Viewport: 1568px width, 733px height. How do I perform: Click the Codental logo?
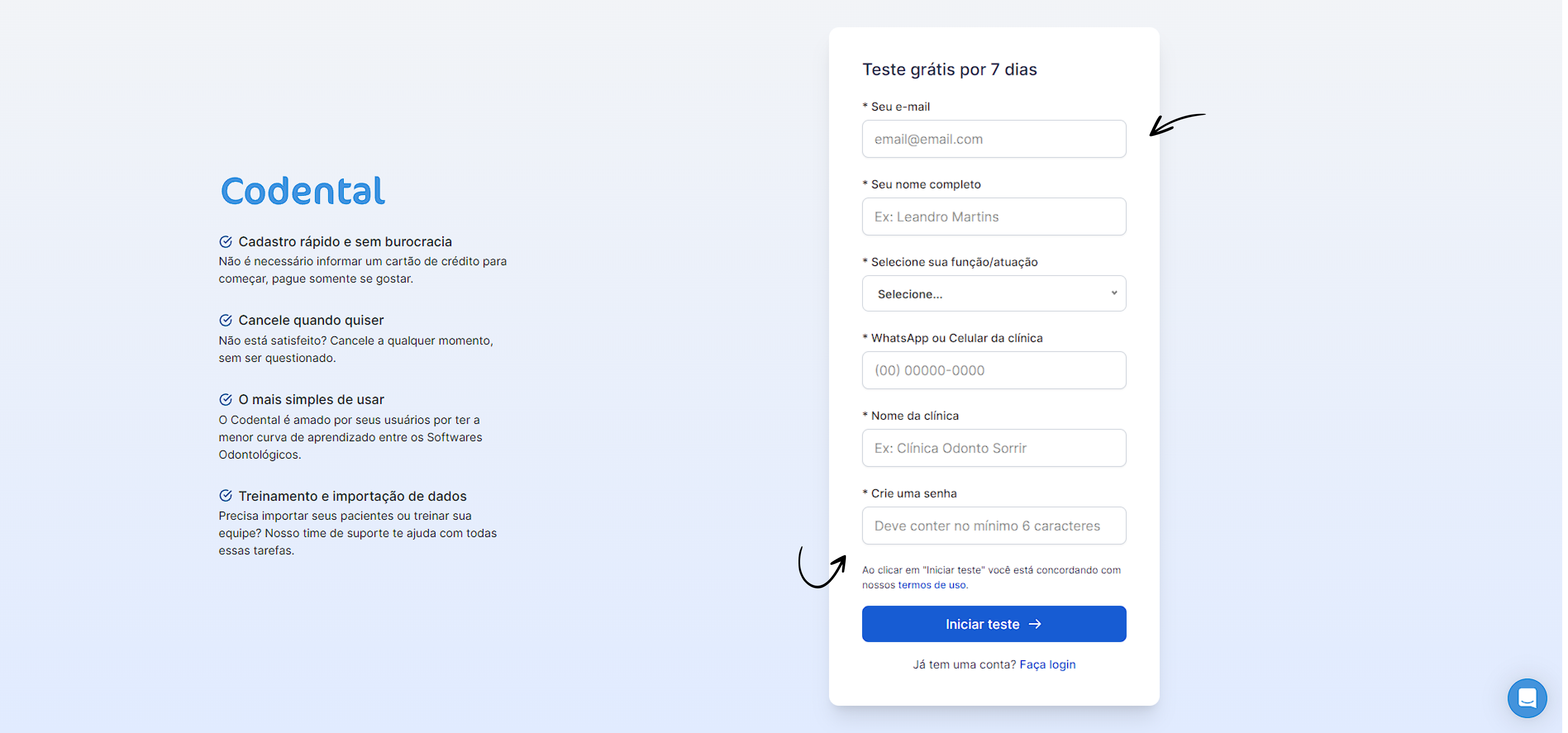[303, 190]
